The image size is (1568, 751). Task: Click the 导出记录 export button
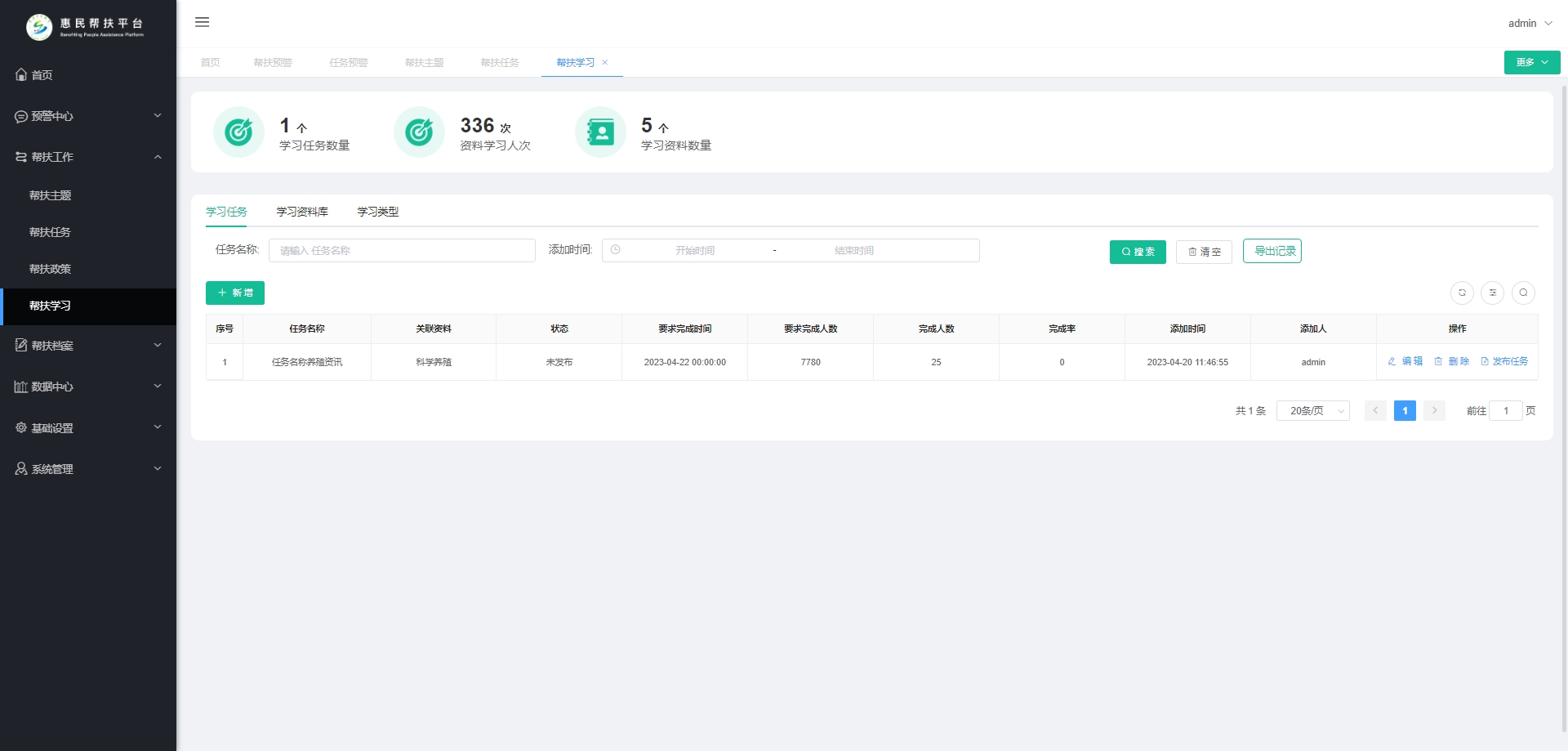pyautogui.click(x=1272, y=251)
